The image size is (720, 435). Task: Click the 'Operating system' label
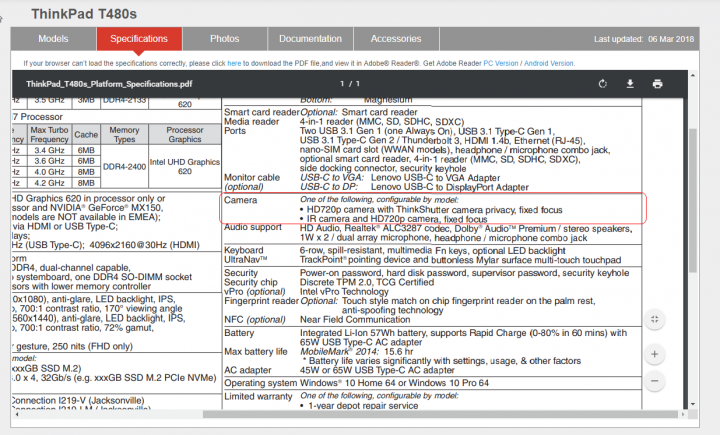click(x=260, y=383)
